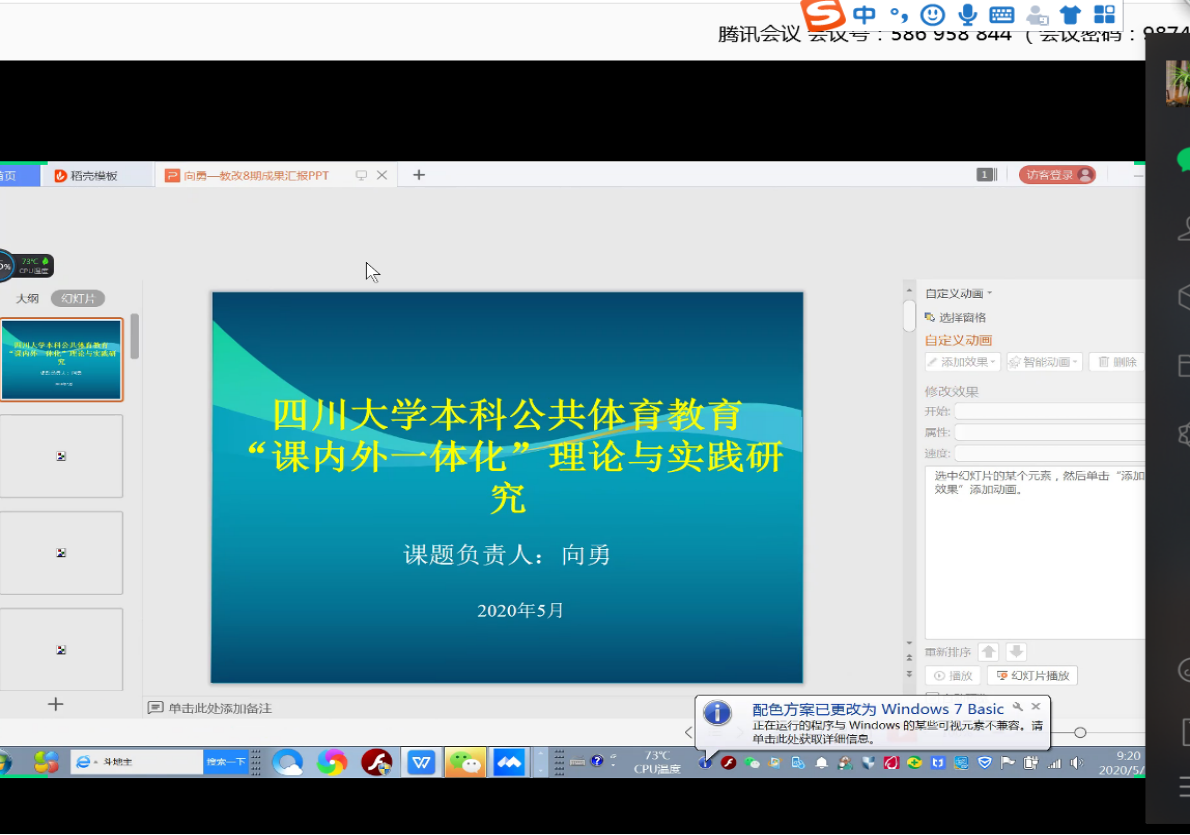Screen dimensions: 1190x835
Task: Switch to 大纲 outline view
Action: [x=27, y=298]
